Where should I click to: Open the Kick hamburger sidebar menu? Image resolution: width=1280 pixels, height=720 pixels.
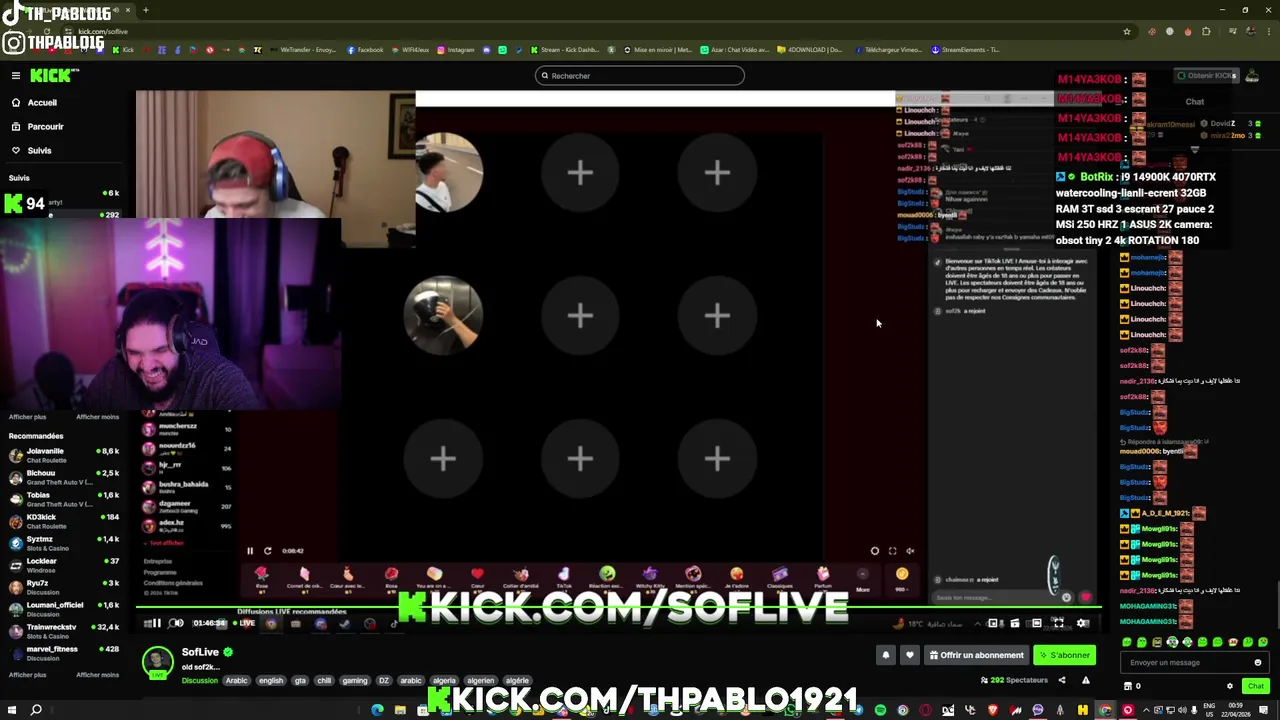16,76
